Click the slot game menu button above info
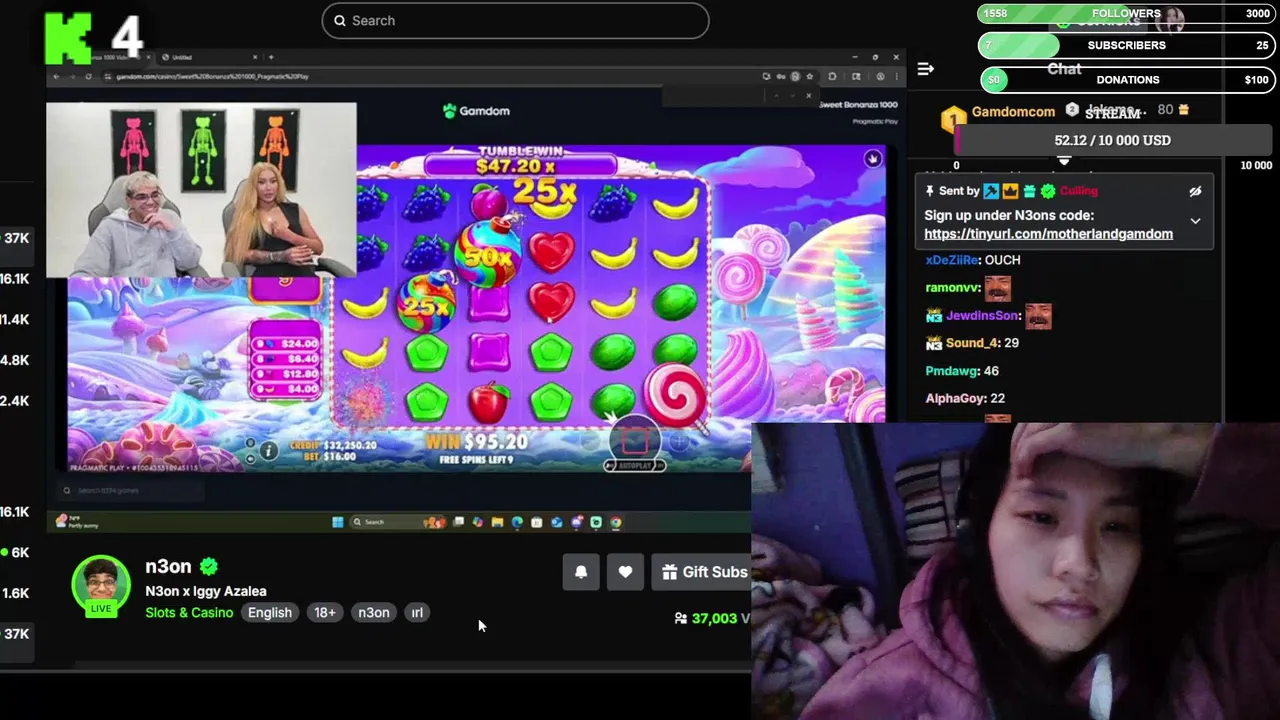The image size is (1280, 720). tap(250, 443)
